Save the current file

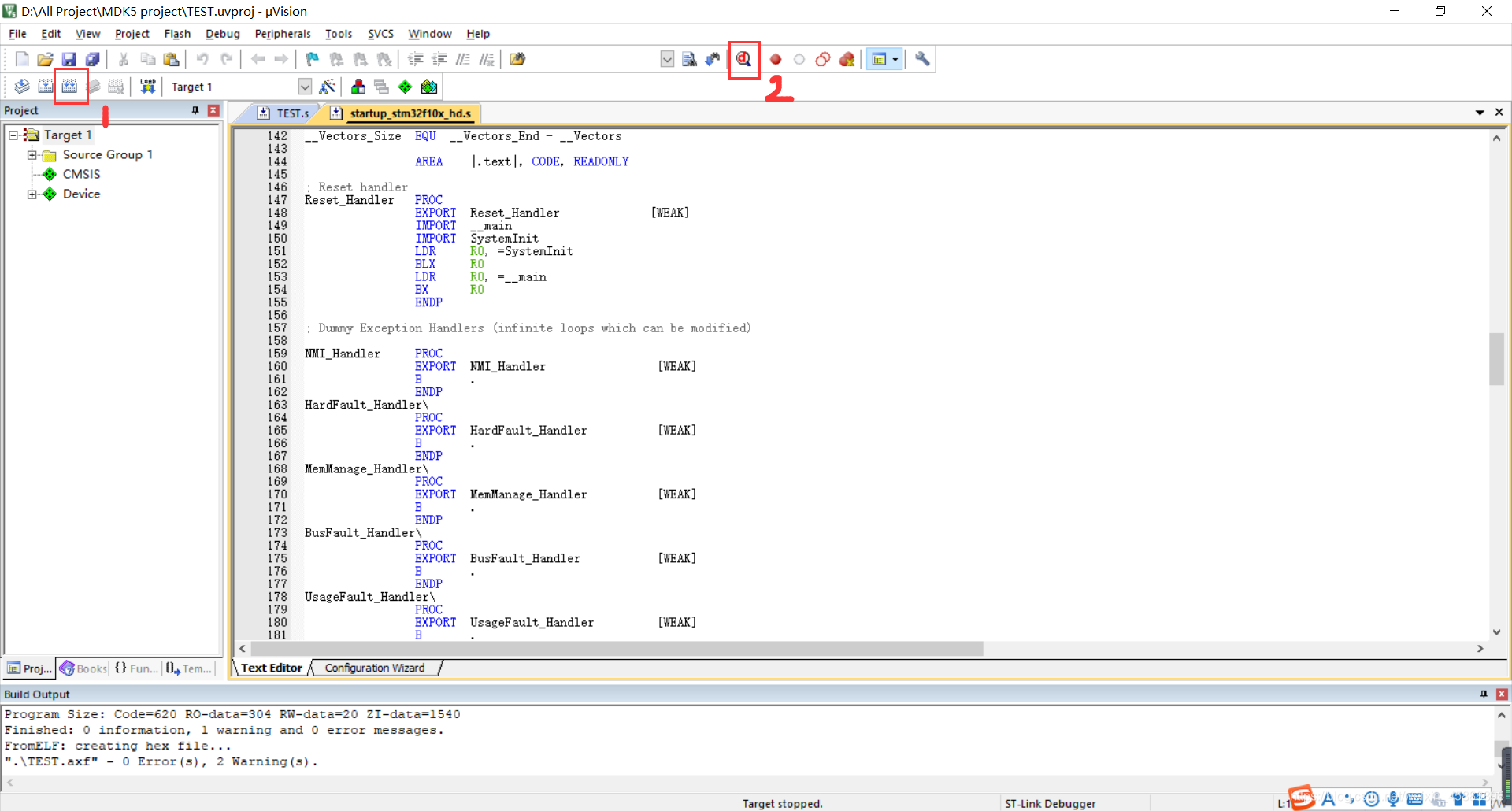pos(69,59)
